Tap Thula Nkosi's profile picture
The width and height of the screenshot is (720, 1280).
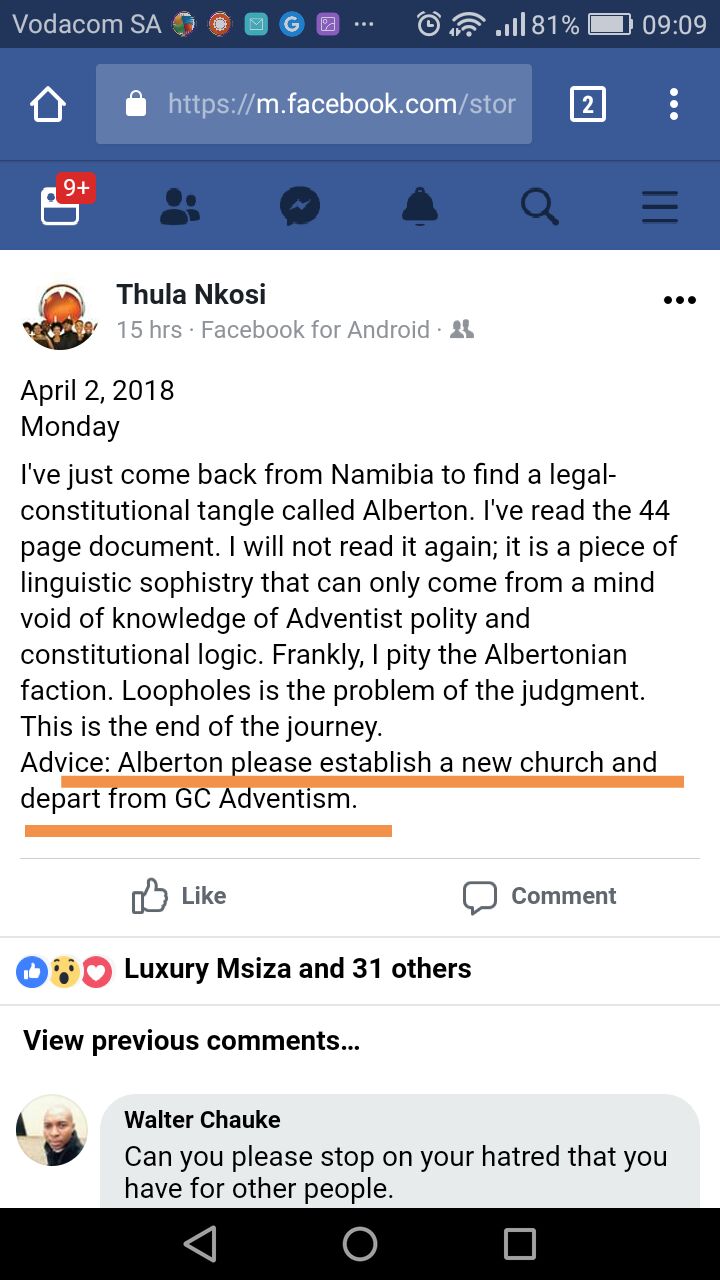pyautogui.click(x=59, y=314)
